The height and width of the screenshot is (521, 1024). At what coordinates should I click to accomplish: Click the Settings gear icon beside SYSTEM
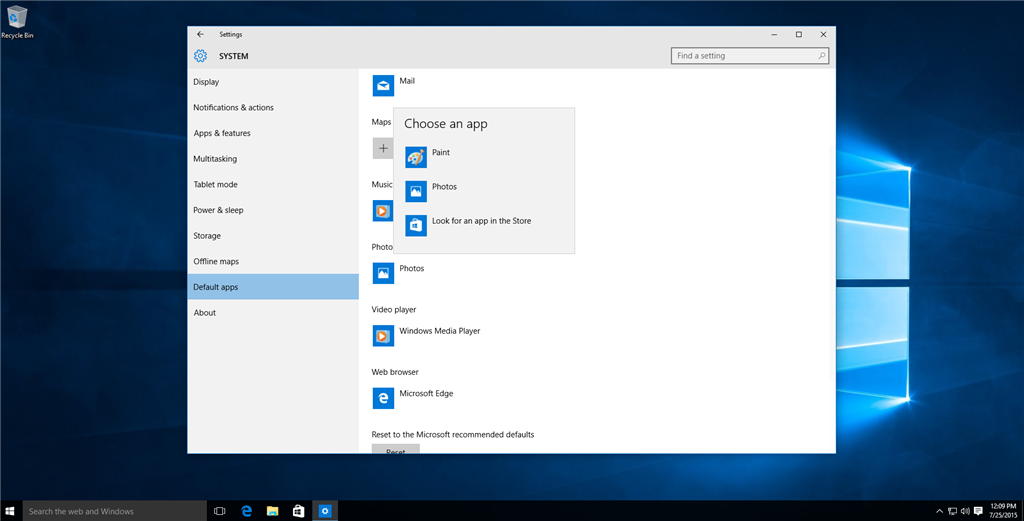click(x=200, y=56)
